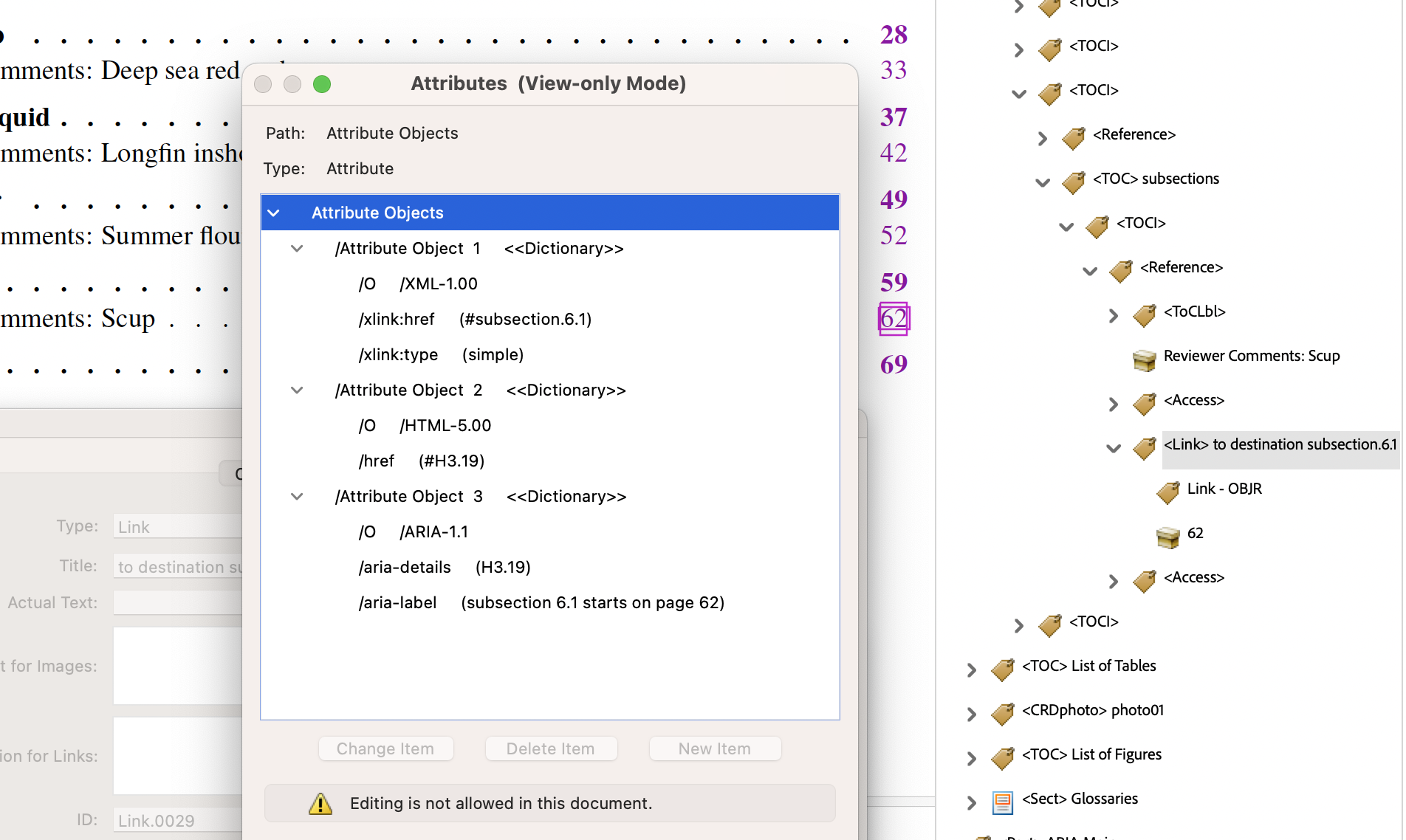Collapse the Attribute Objects root row
This screenshot has width=1406, height=840.
274,213
